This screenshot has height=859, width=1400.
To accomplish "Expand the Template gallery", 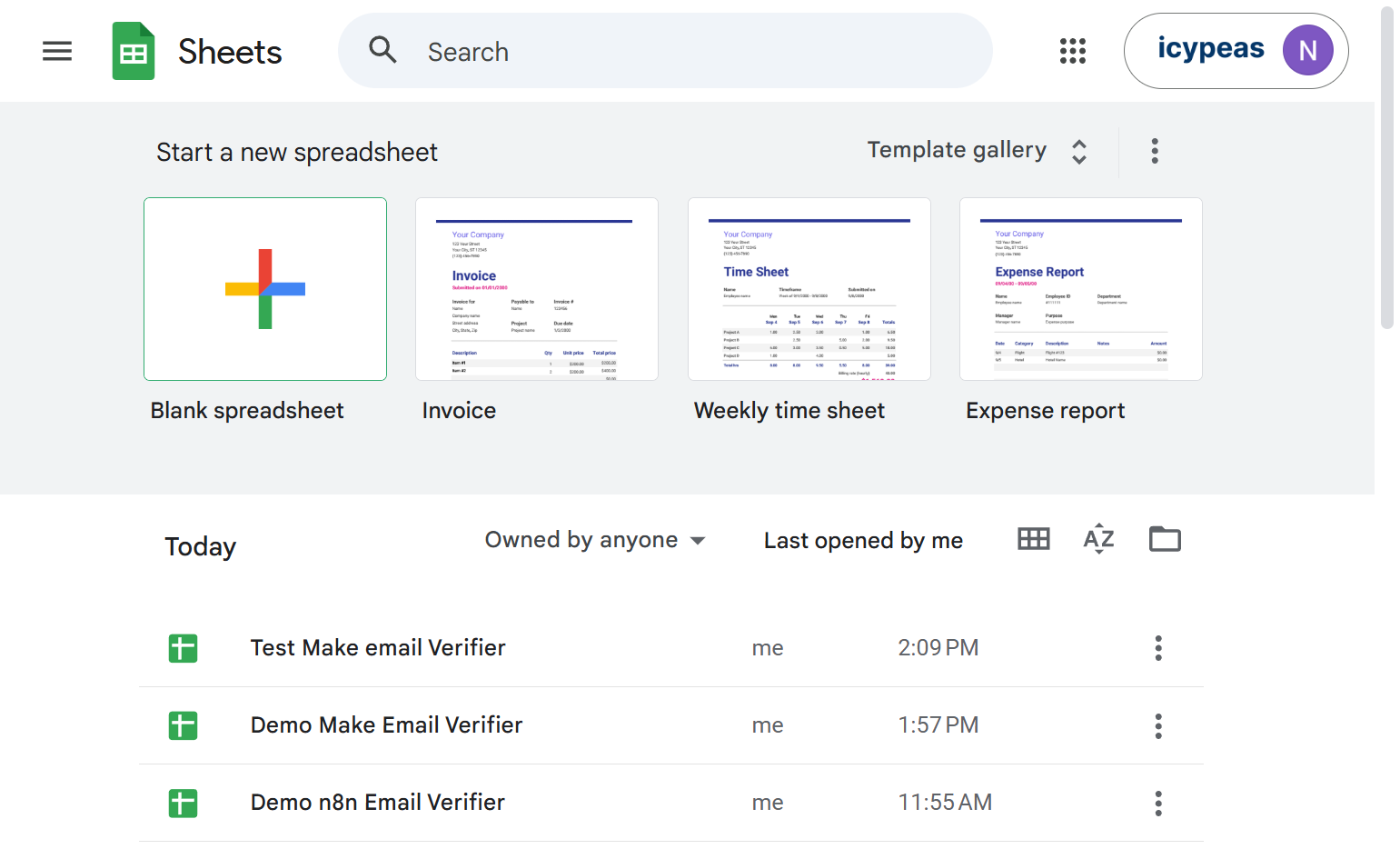I will [x=978, y=150].
